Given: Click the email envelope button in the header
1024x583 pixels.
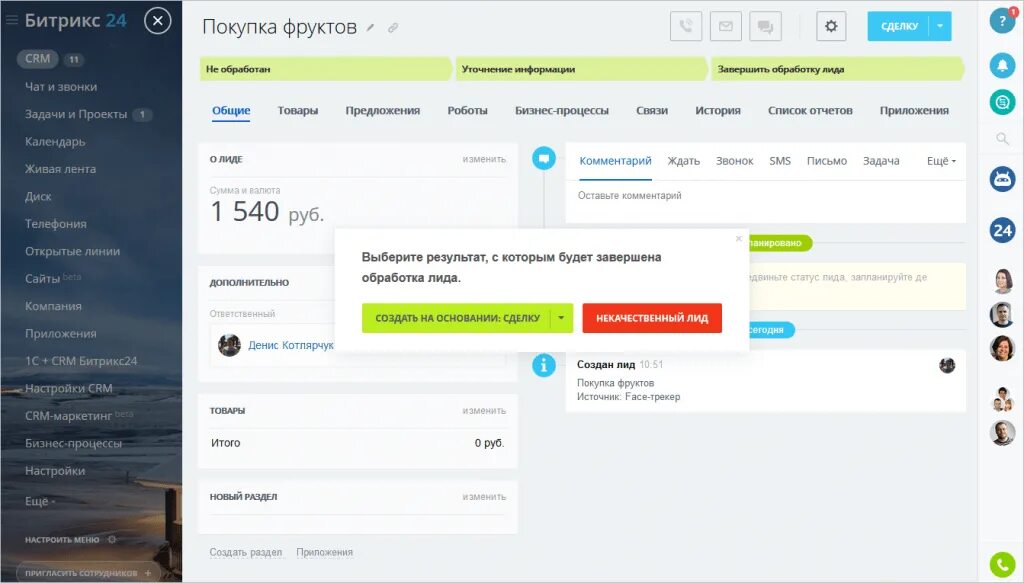Looking at the screenshot, I should click(x=726, y=27).
